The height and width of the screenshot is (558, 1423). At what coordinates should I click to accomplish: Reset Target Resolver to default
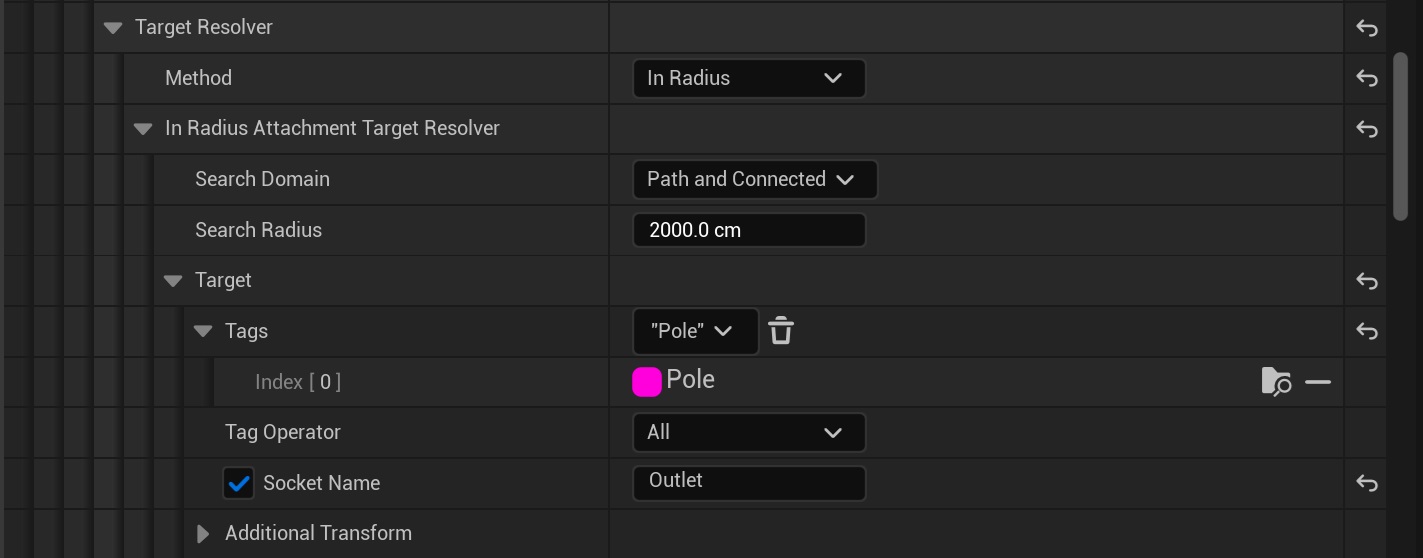pyautogui.click(x=1367, y=28)
